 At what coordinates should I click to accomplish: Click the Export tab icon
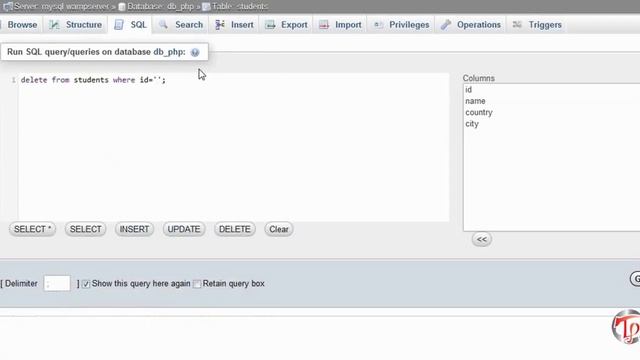pyautogui.click(x=270, y=24)
